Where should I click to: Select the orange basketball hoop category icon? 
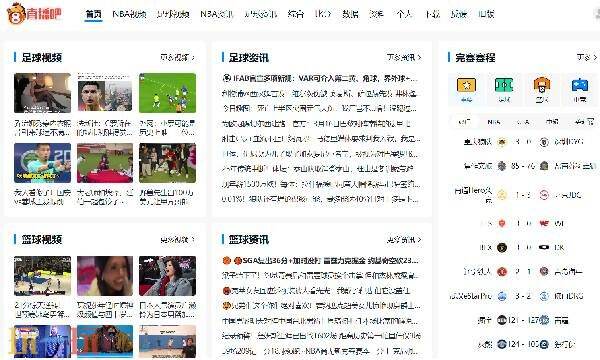(542, 85)
